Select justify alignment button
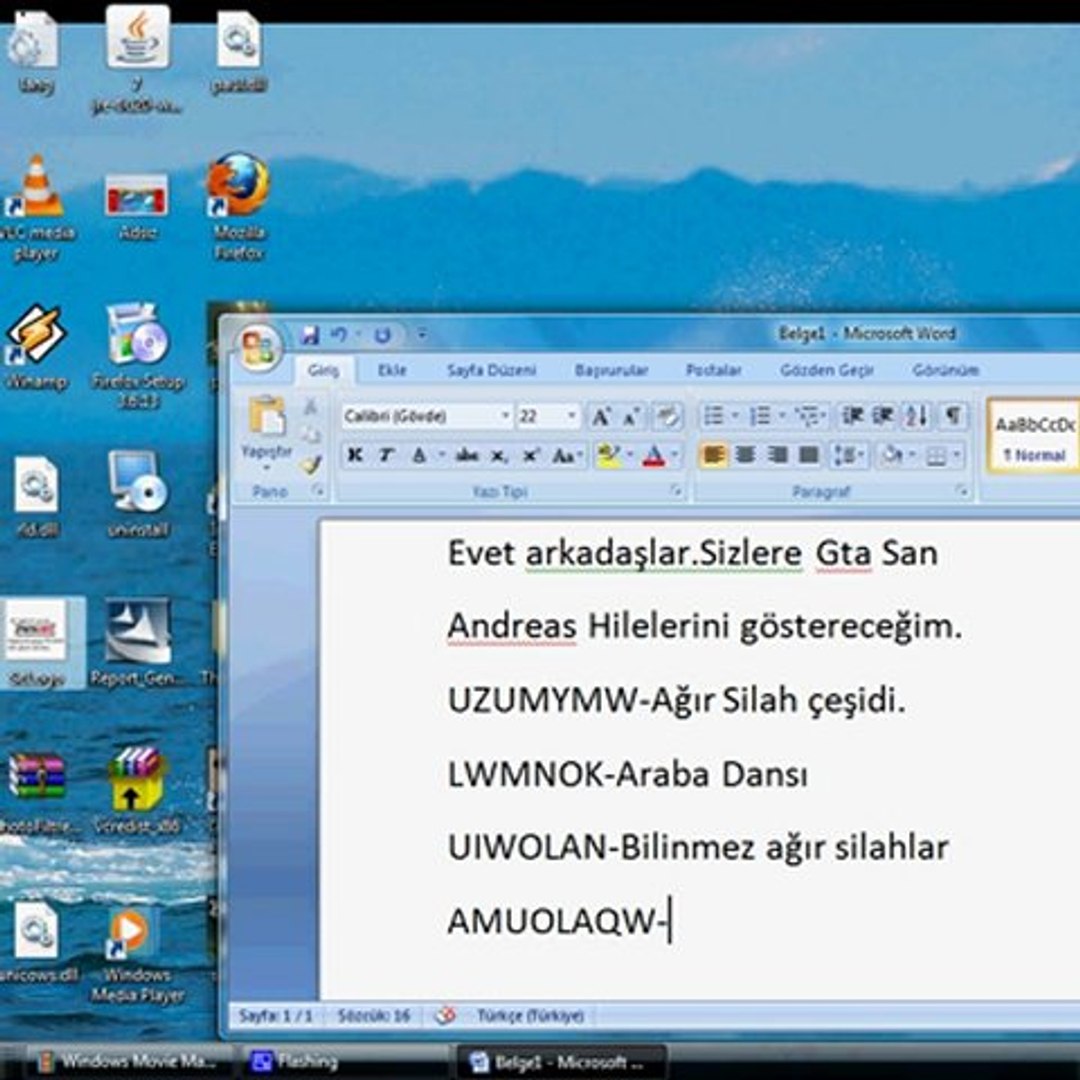This screenshot has width=1080, height=1080. click(809, 455)
